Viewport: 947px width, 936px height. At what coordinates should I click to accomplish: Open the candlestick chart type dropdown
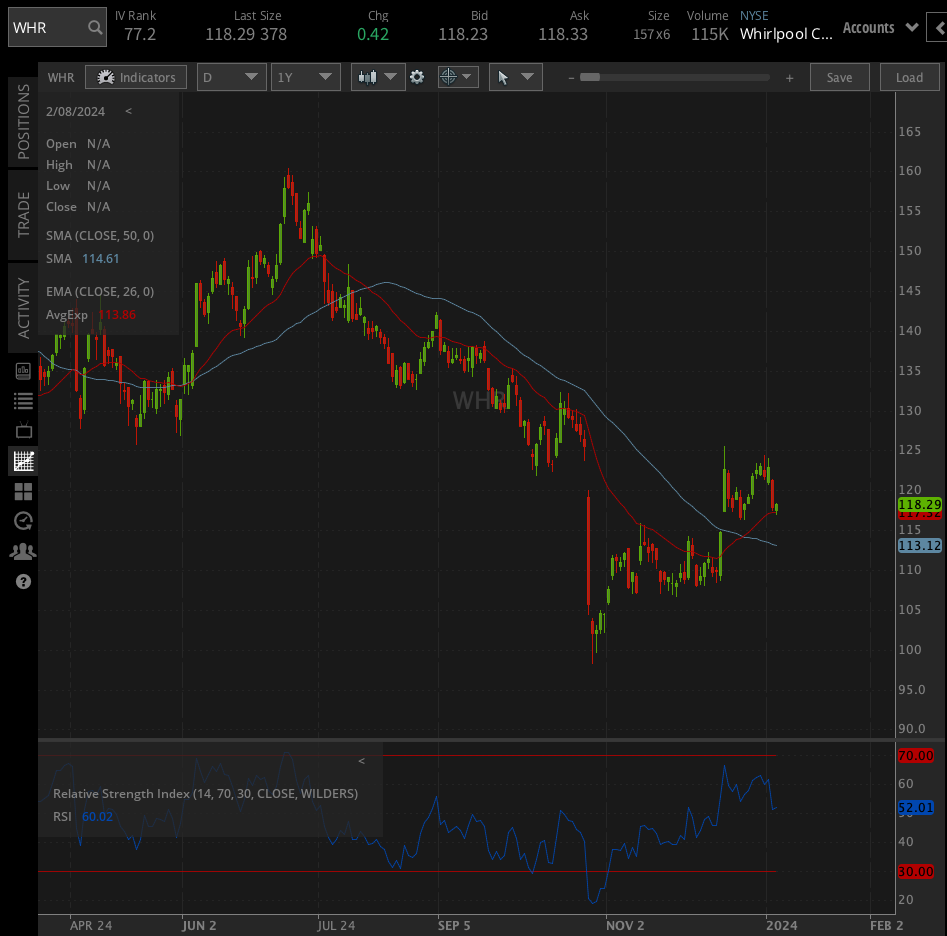pyautogui.click(x=377, y=77)
